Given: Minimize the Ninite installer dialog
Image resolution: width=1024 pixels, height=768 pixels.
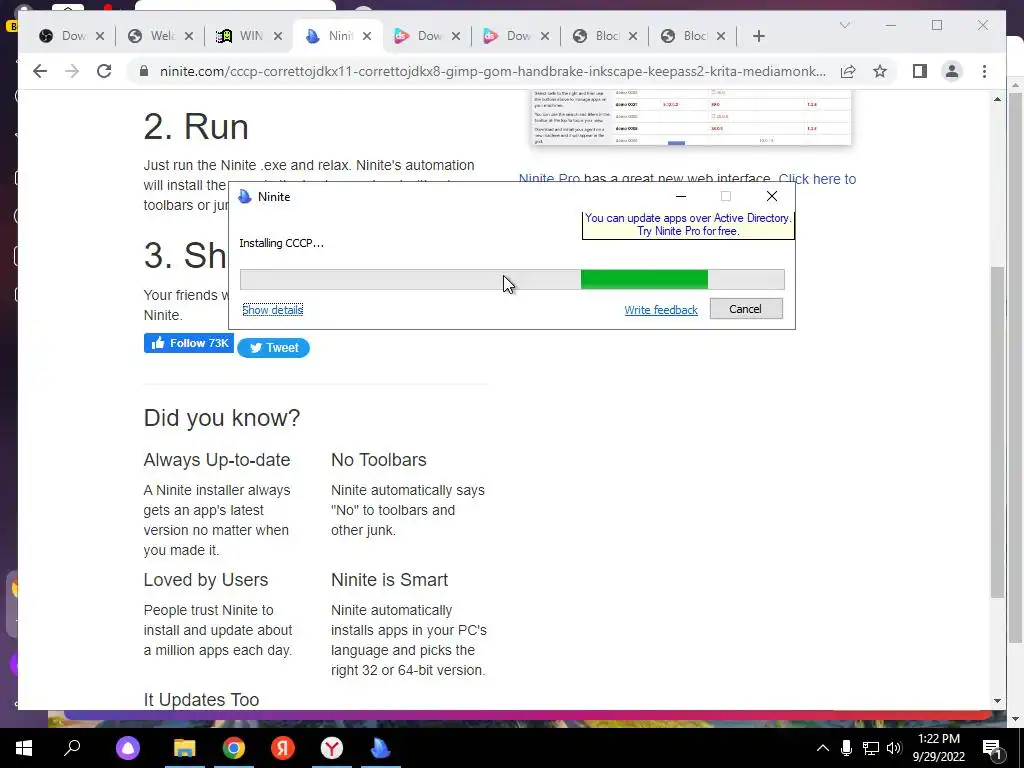Looking at the screenshot, I should pos(680,197).
